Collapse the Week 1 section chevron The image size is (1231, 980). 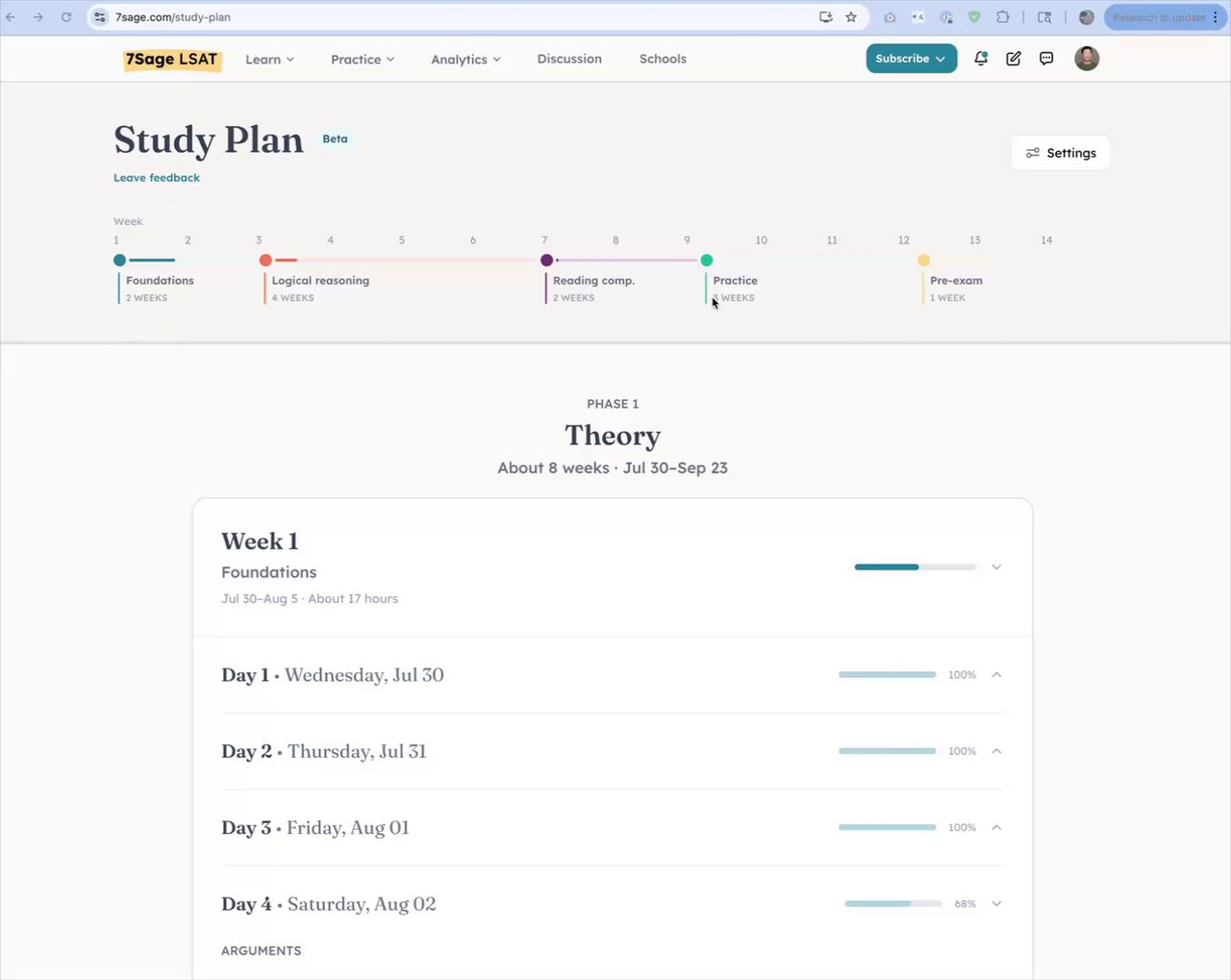coord(996,567)
